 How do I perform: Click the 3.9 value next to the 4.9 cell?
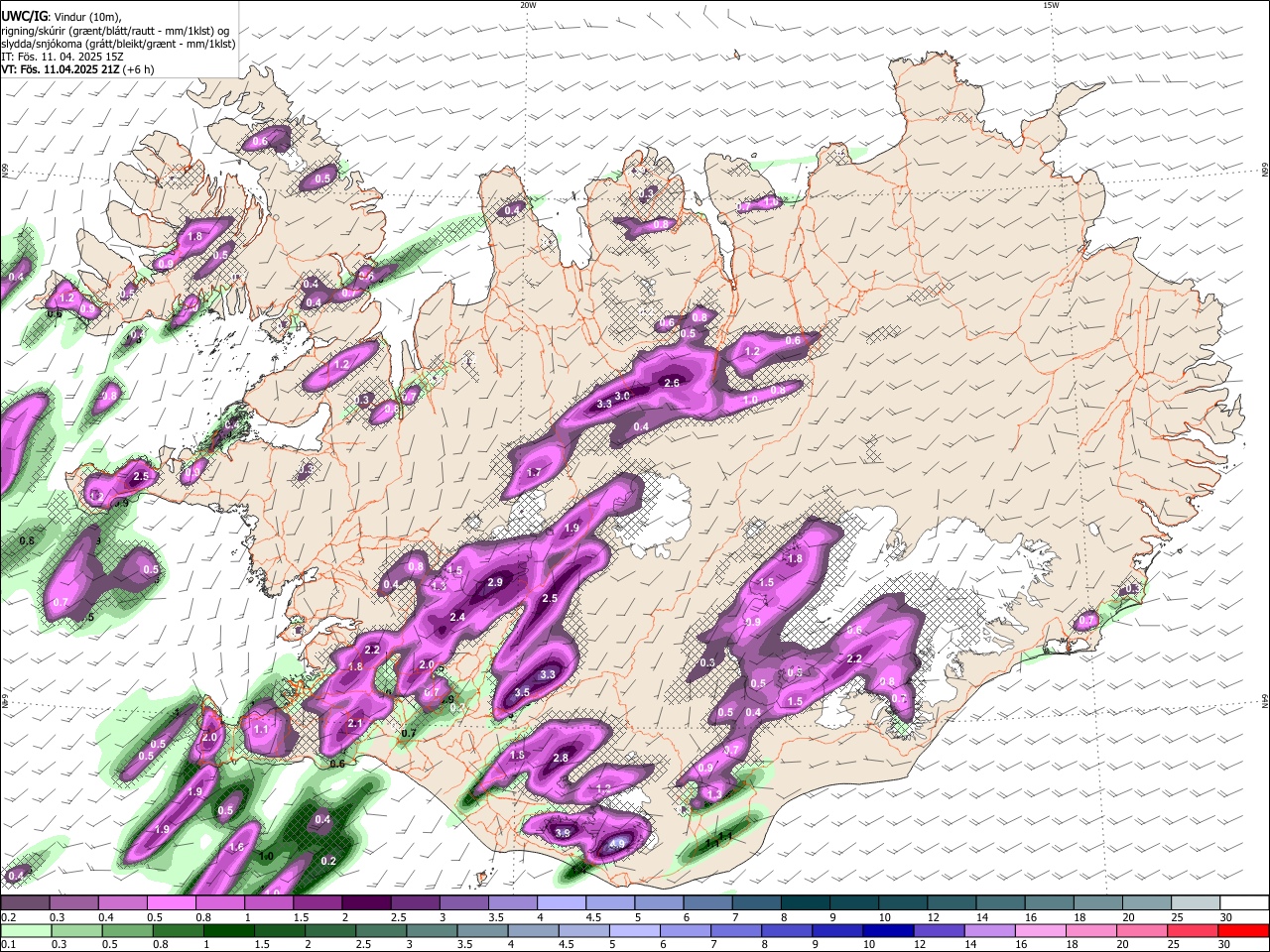tap(563, 833)
